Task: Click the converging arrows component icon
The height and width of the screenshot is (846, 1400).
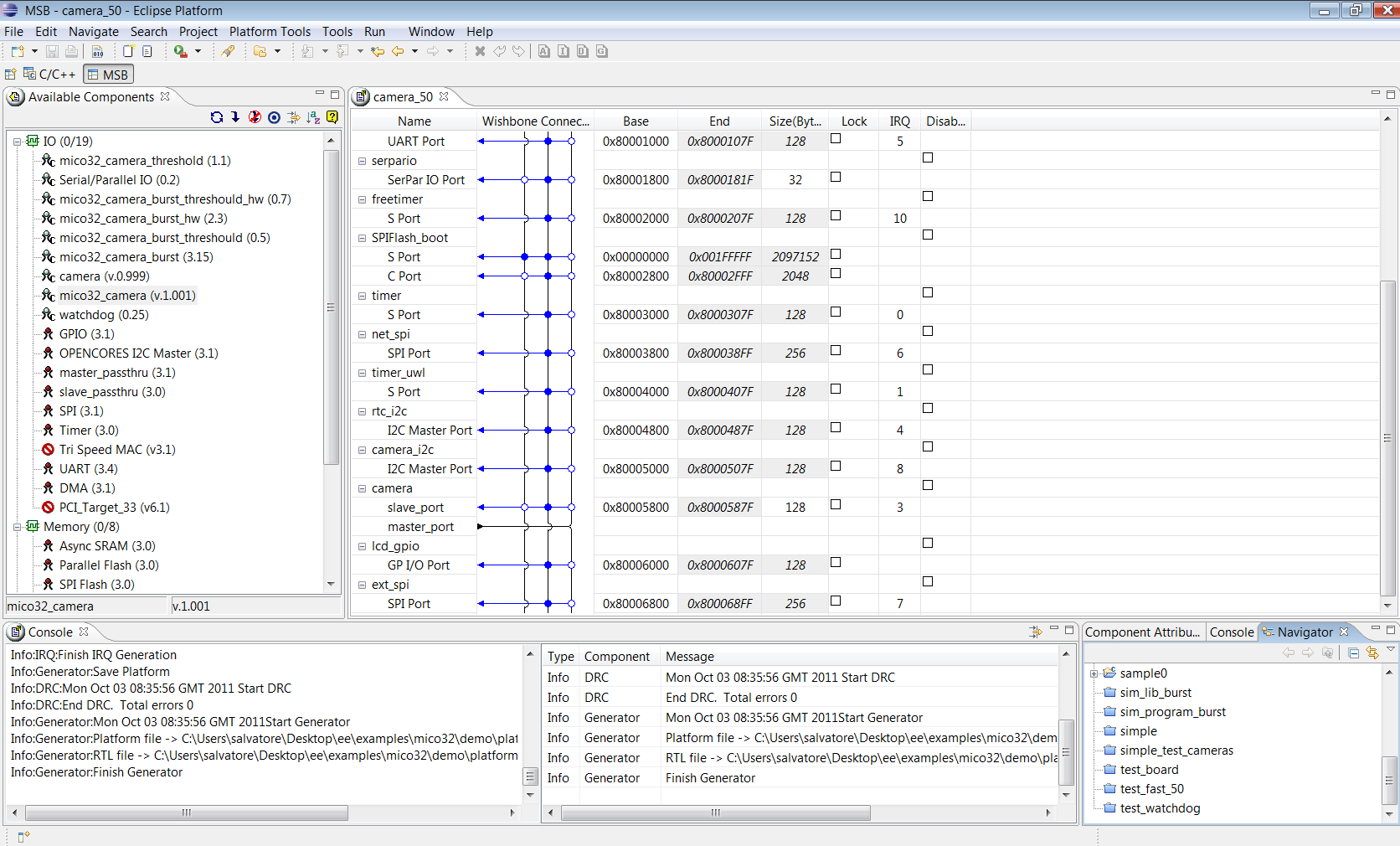Action: 293,117
